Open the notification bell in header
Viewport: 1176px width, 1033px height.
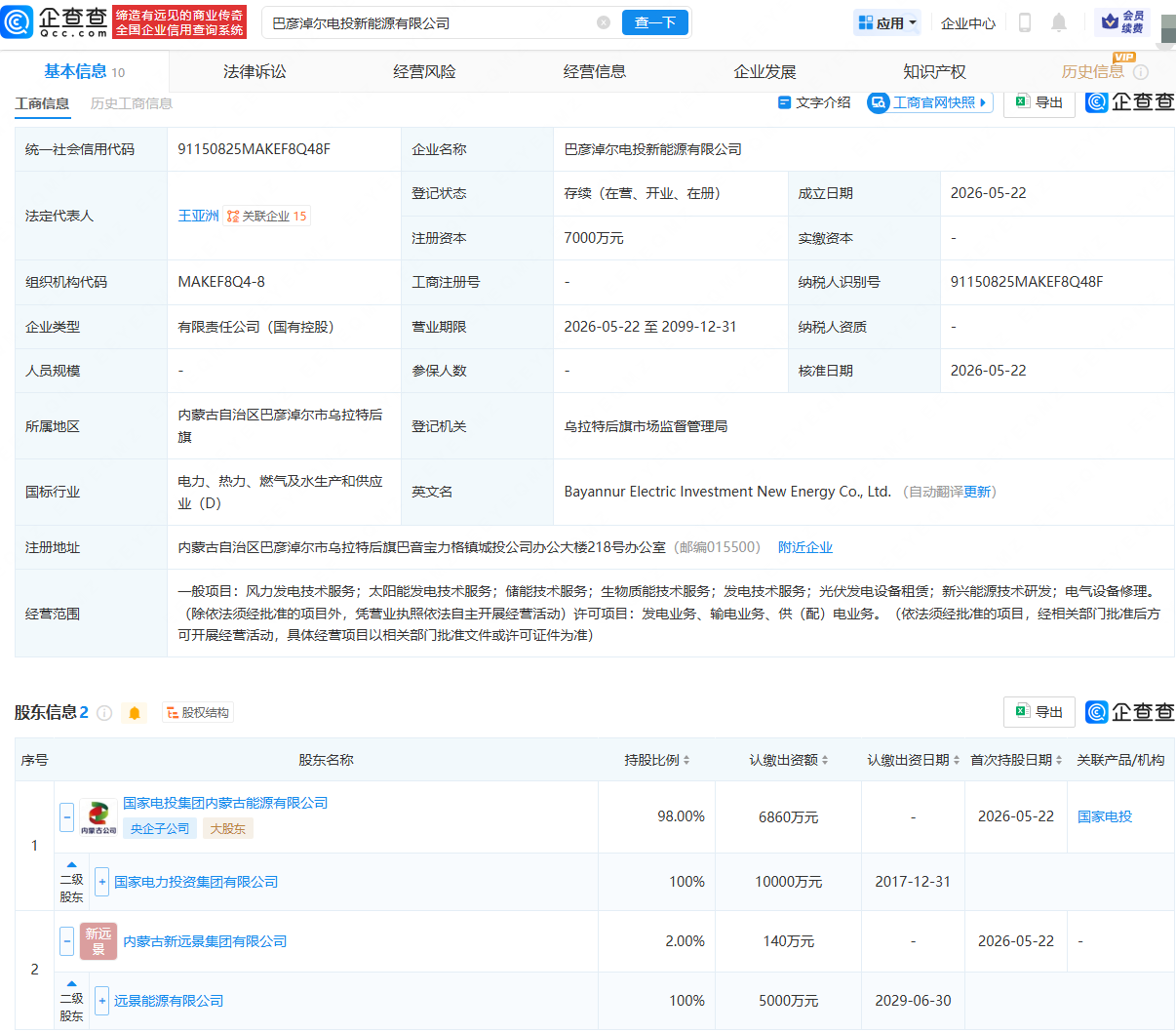1059,22
